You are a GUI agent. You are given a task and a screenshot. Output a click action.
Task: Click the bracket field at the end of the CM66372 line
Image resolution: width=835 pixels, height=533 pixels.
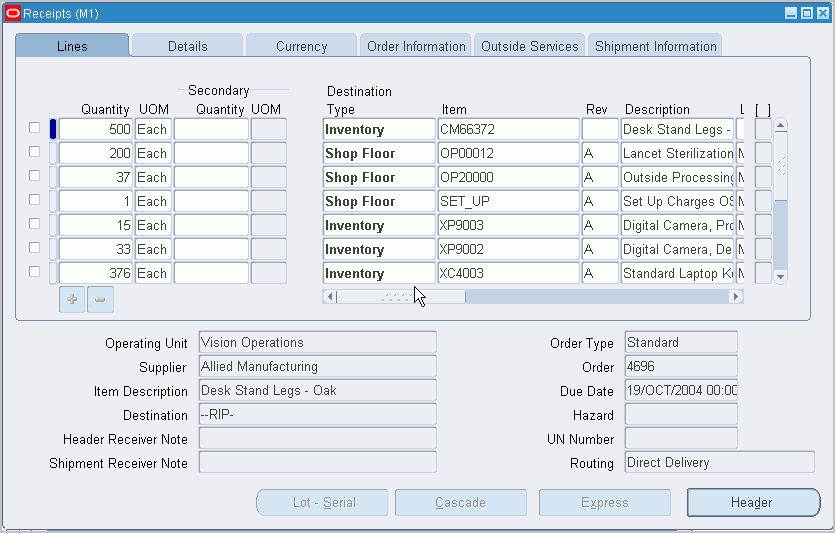[763, 129]
